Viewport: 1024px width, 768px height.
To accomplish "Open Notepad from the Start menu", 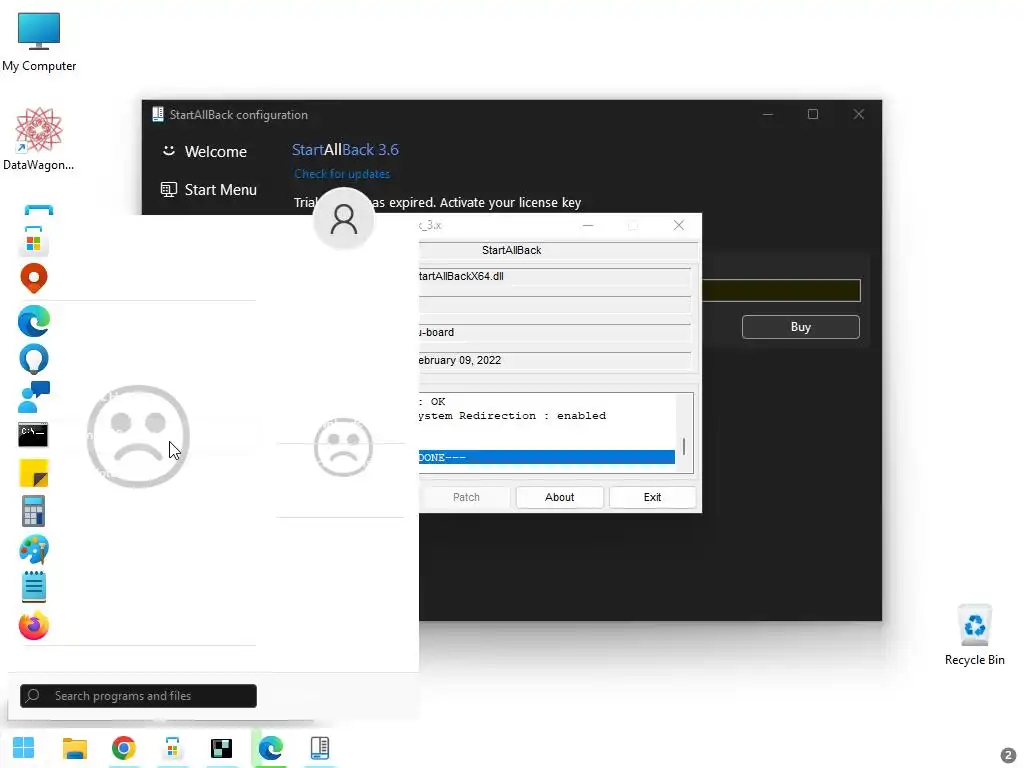I will tap(34, 587).
